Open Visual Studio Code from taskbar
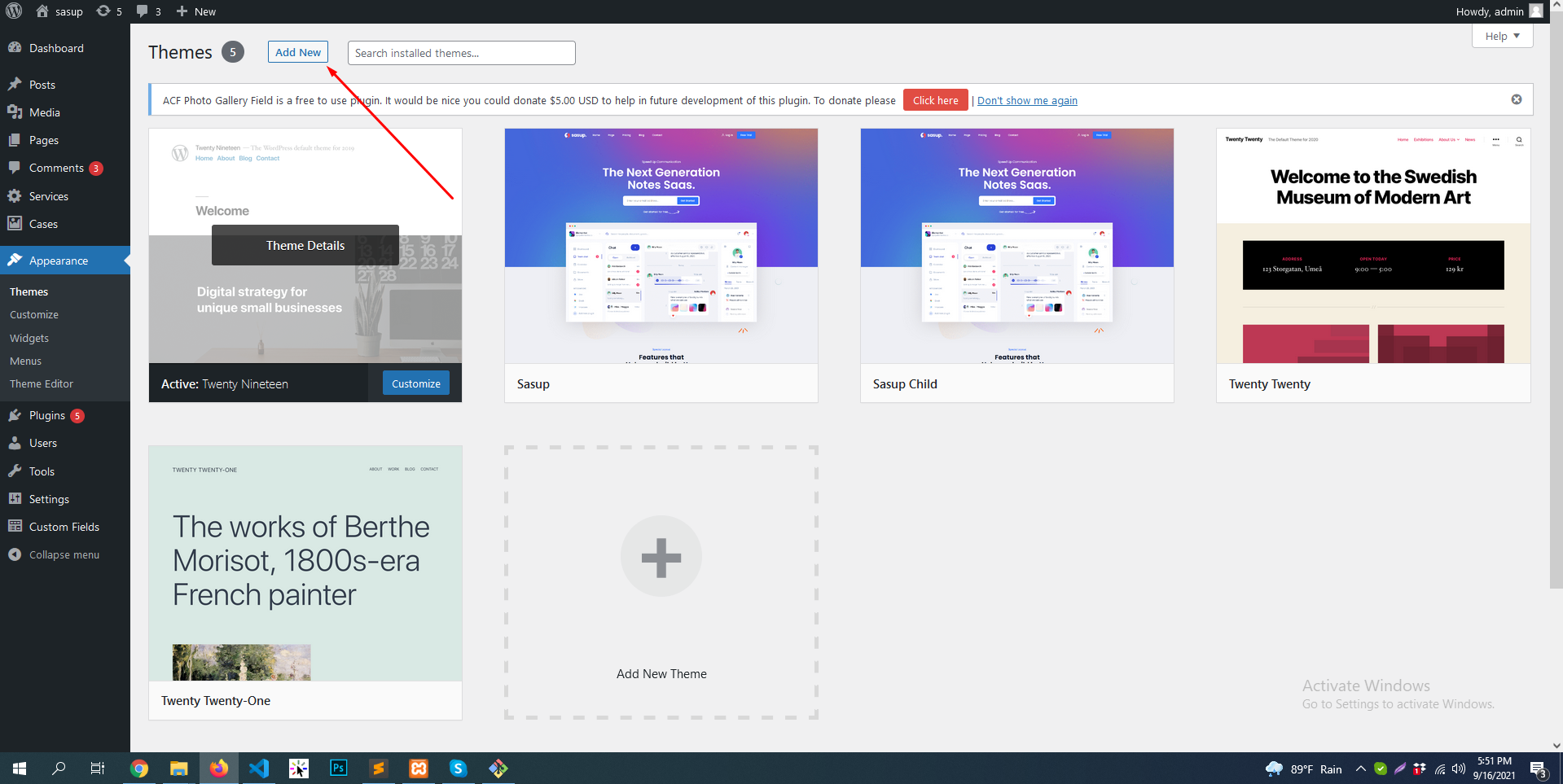The width and height of the screenshot is (1563, 784). 259,769
